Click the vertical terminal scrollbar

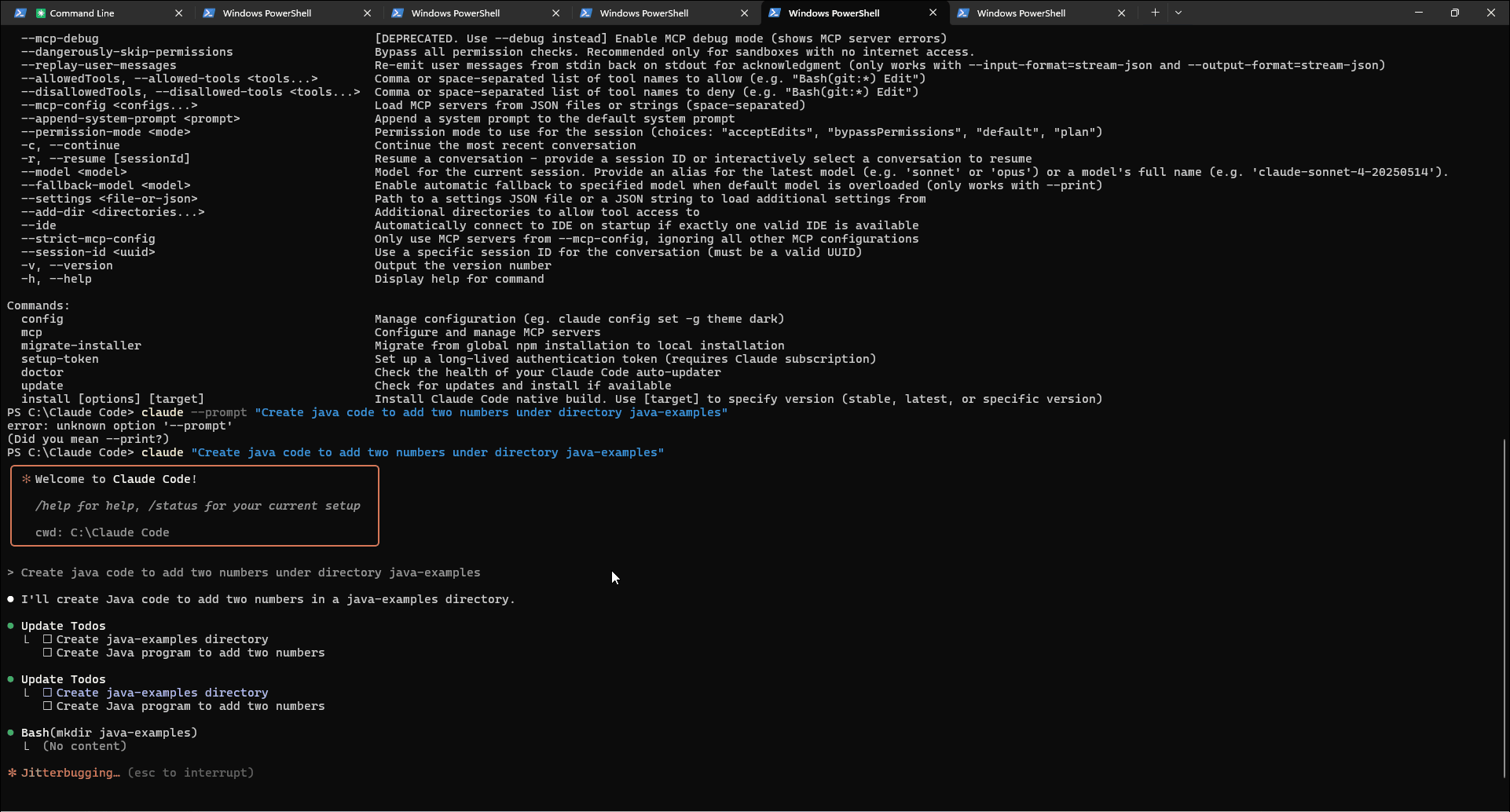[1505, 609]
